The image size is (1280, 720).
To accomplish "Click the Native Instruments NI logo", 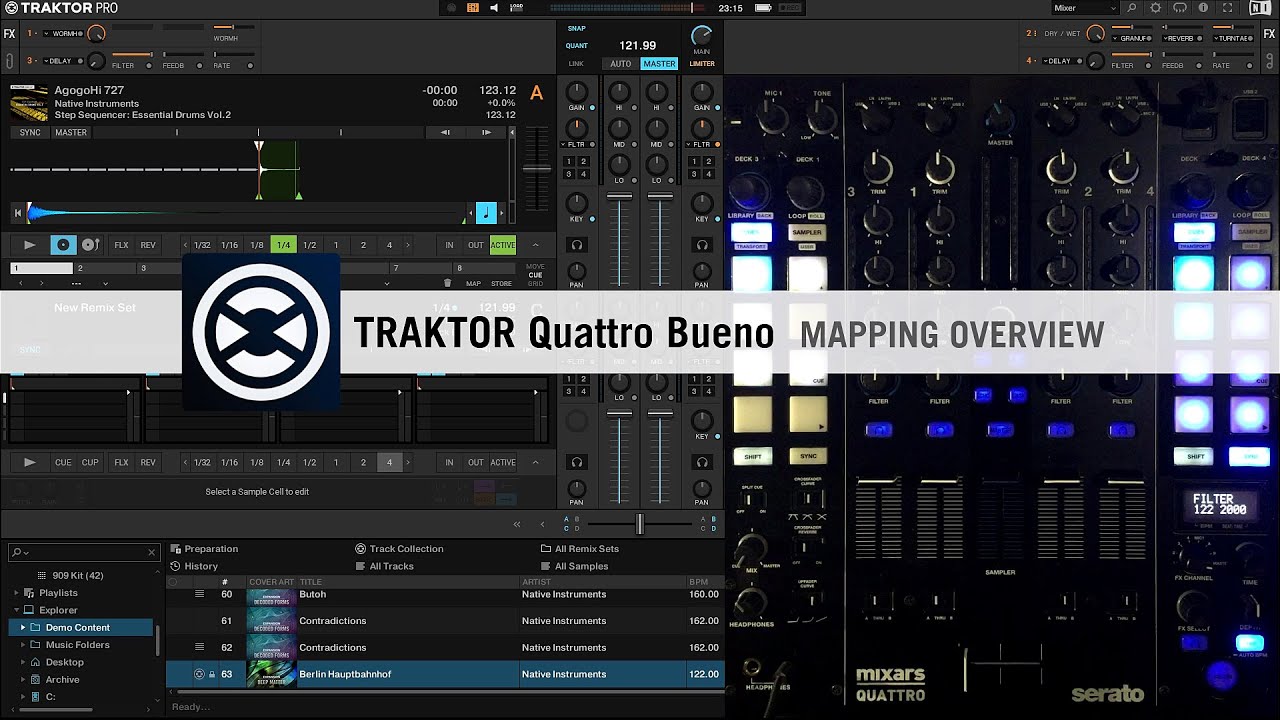I will (x=1259, y=8).
